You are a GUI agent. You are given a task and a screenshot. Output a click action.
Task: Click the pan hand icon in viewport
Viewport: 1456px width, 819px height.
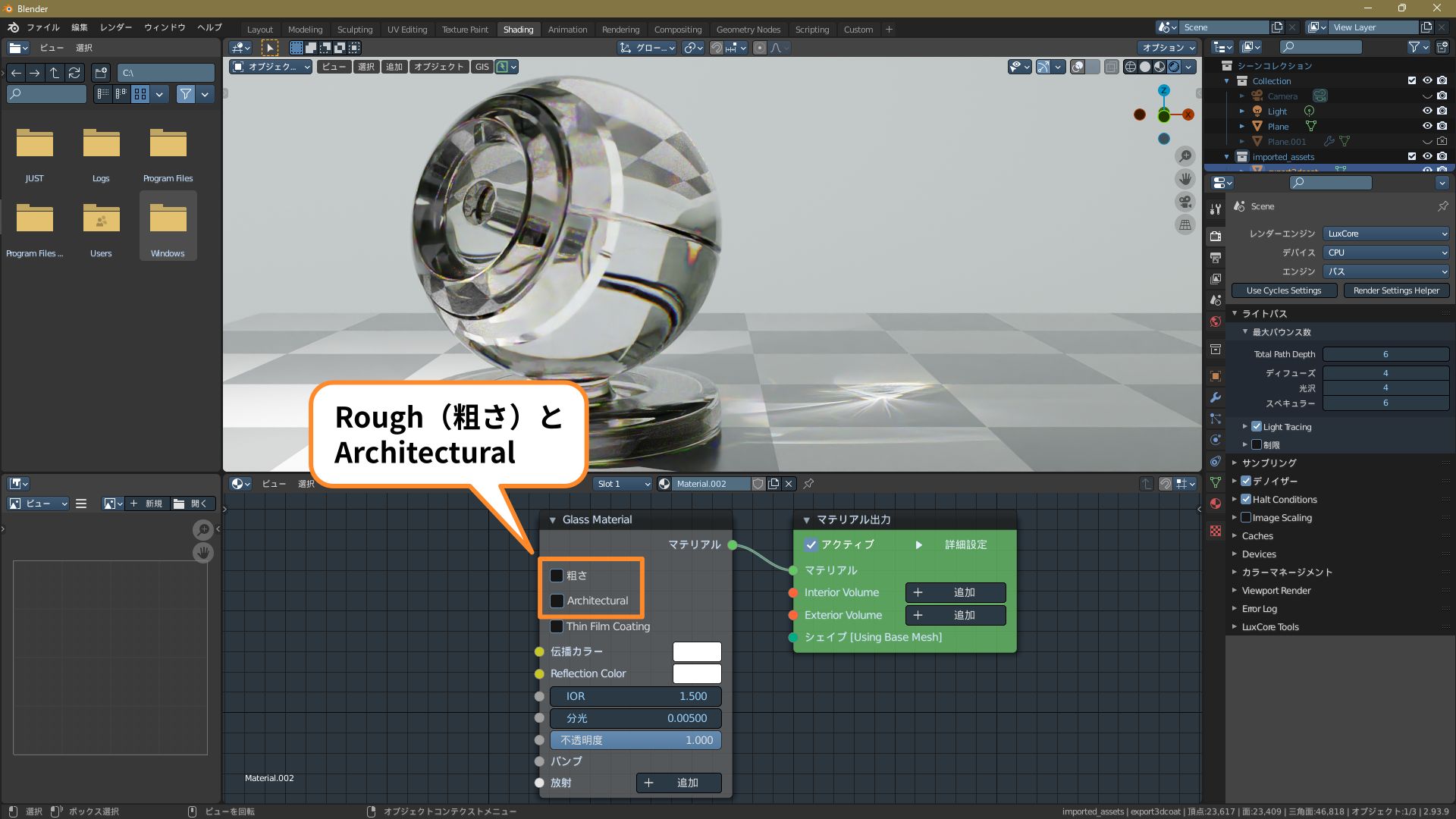[x=1185, y=179]
